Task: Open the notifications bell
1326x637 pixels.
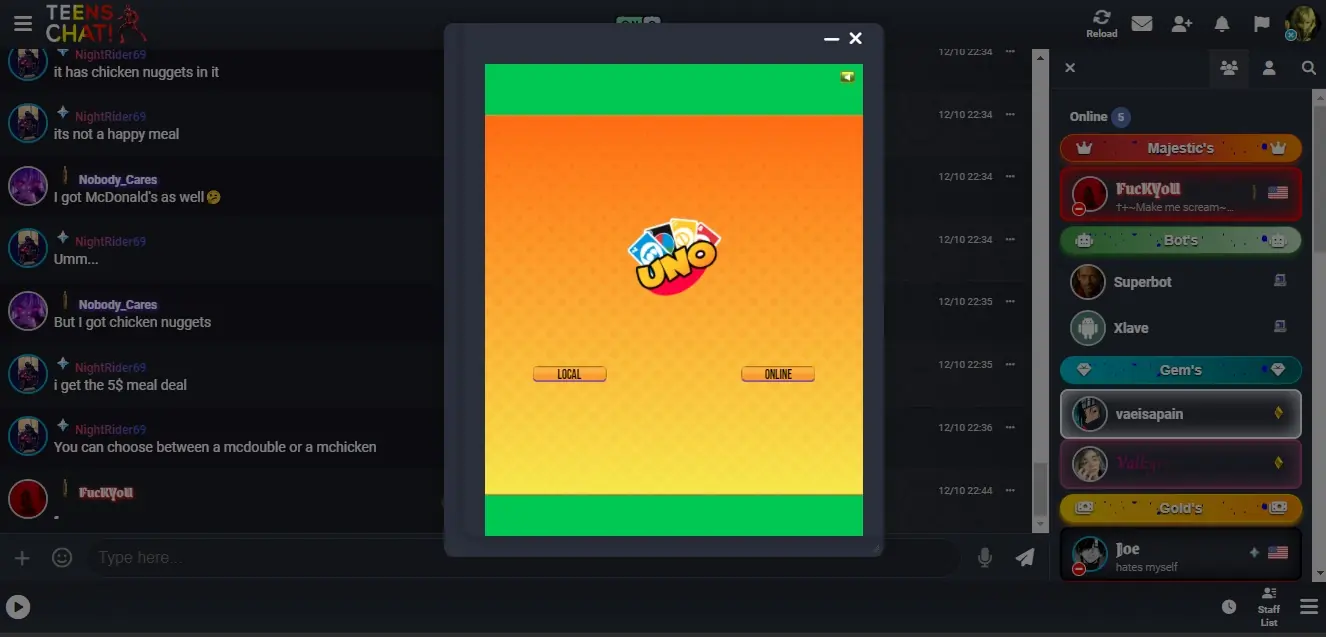Action: pyautogui.click(x=1222, y=23)
